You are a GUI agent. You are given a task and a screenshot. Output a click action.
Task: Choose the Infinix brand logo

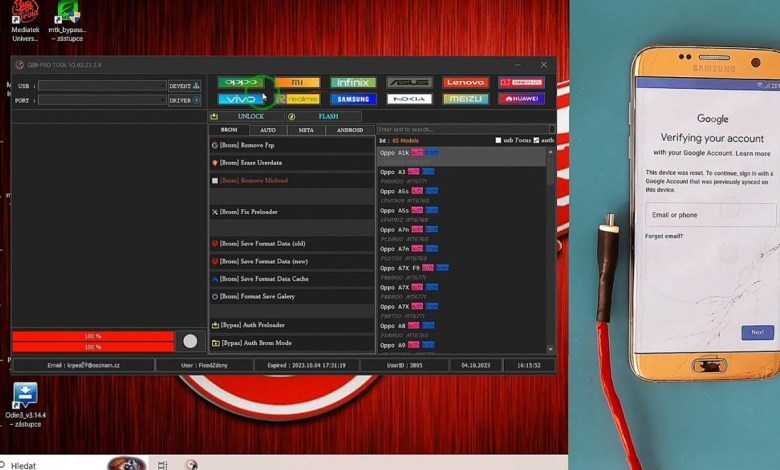coord(353,82)
